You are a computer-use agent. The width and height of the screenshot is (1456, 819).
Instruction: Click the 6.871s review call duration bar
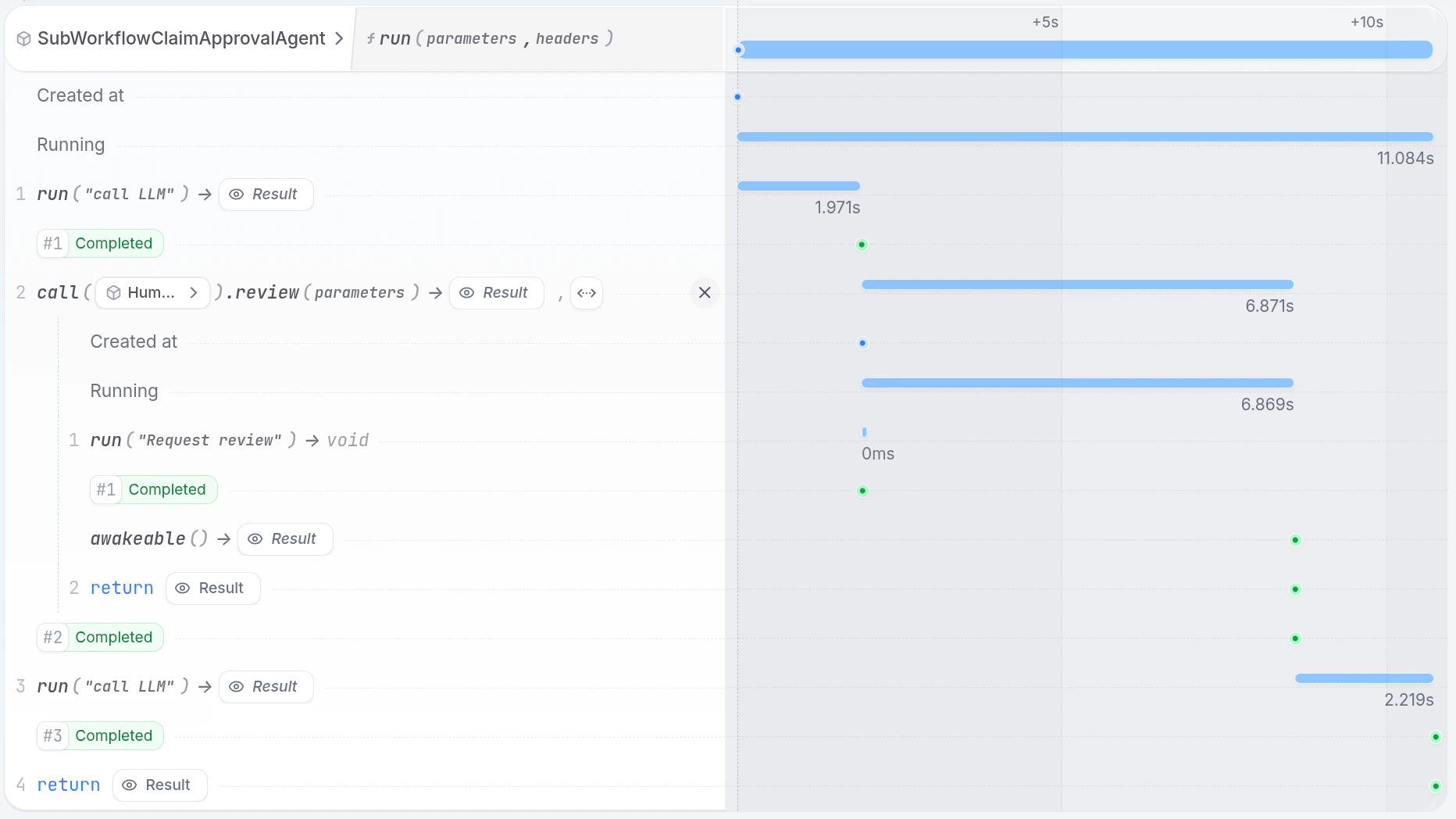click(x=1077, y=284)
